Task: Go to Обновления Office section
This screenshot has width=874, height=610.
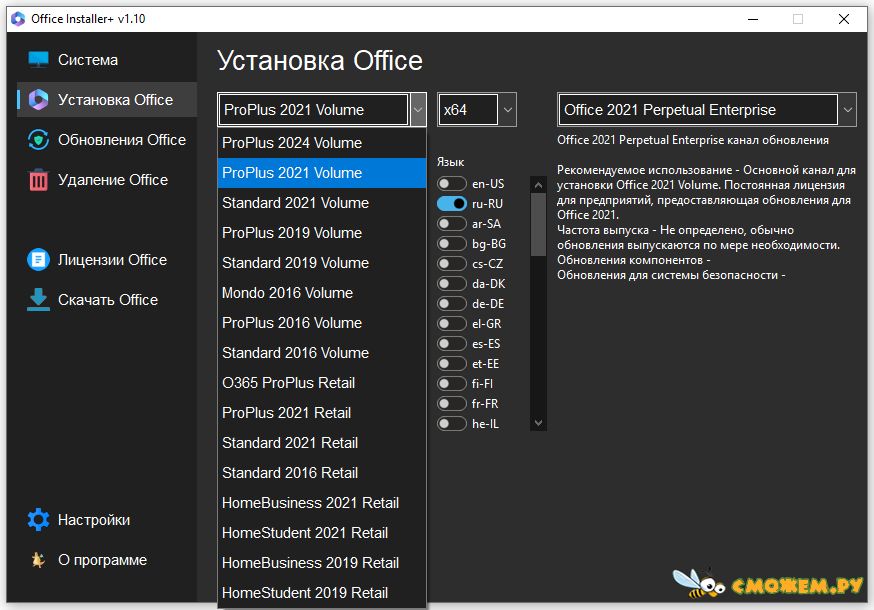Action: coord(107,139)
